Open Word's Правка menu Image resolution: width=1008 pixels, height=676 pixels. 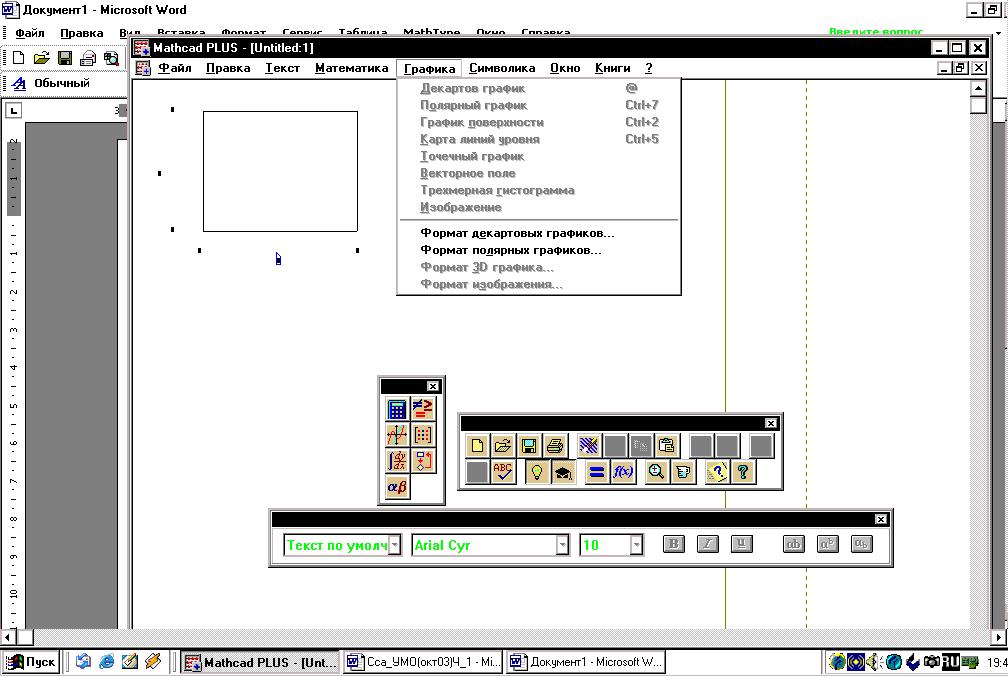pyautogui.click(x=82, y=33)
